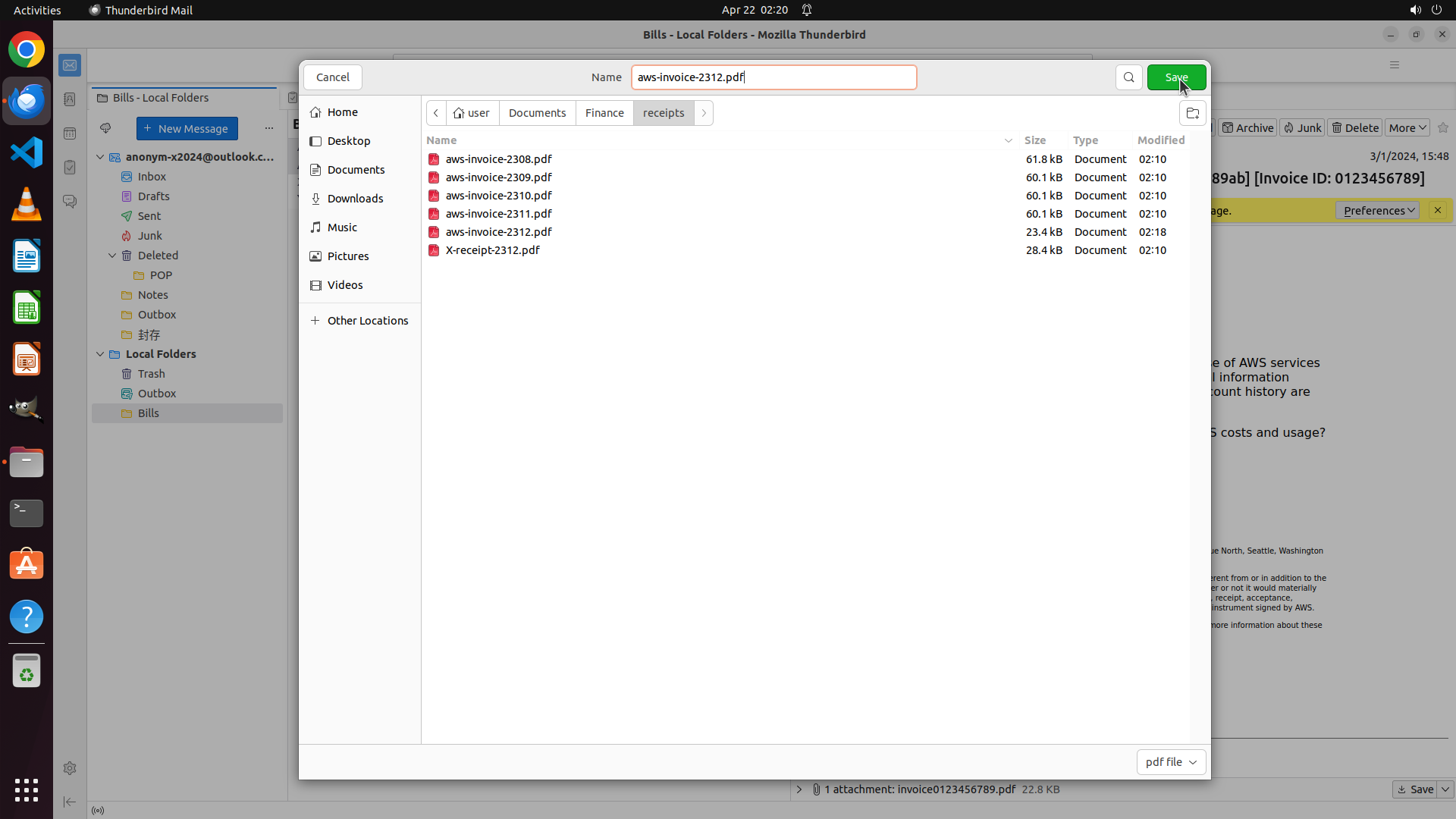
Task: Launch Google Chrome from the dock
Action: (27, 50)
